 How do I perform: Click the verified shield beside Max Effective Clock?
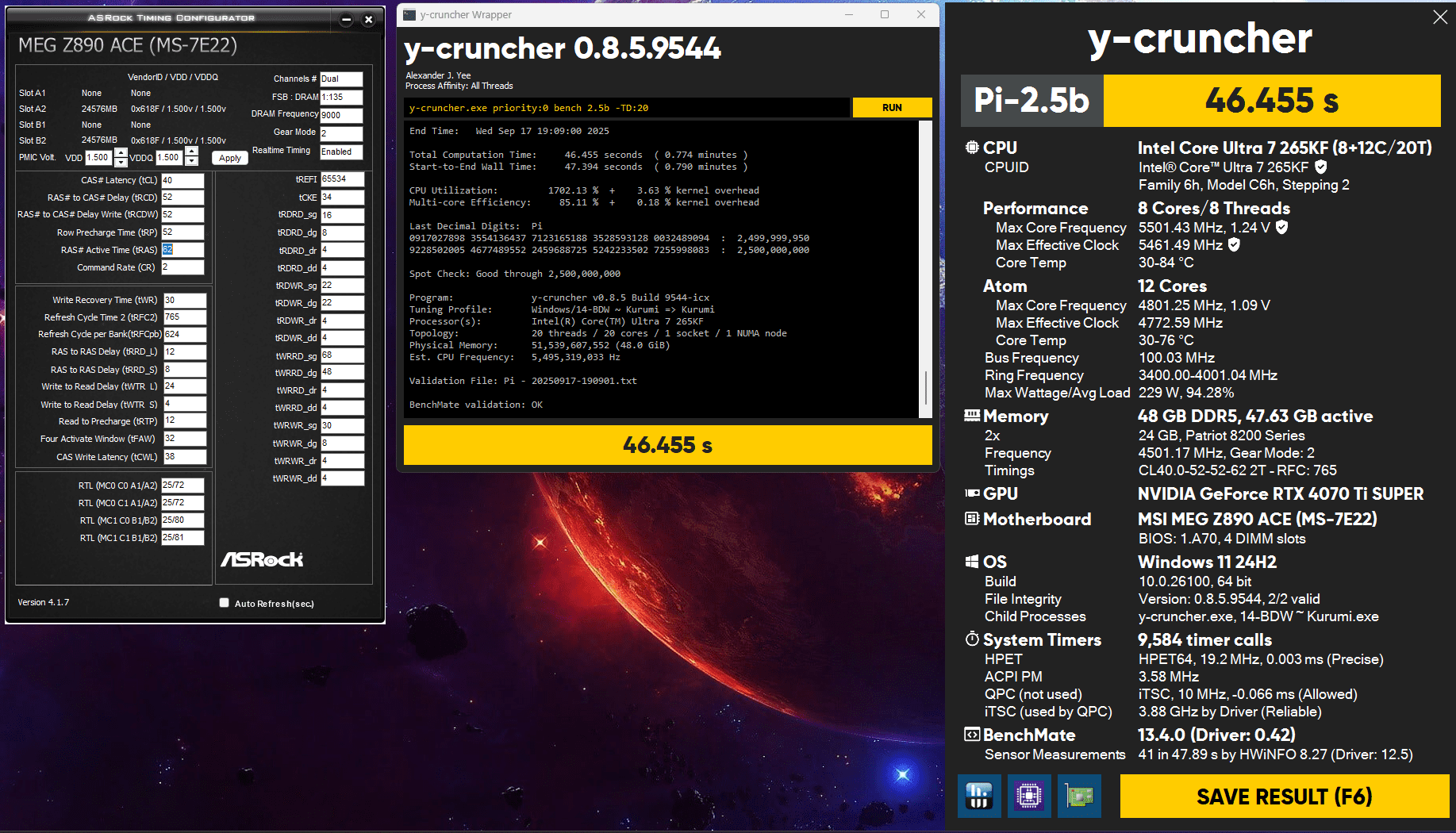pyautogui.click(x=1234, y=245)
